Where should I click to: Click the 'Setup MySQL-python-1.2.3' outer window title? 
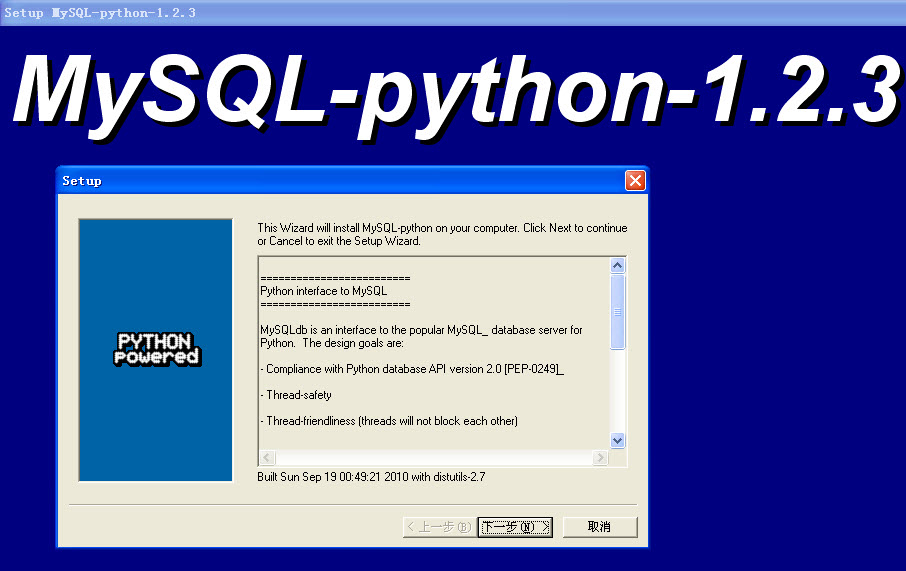coord(100,12)
